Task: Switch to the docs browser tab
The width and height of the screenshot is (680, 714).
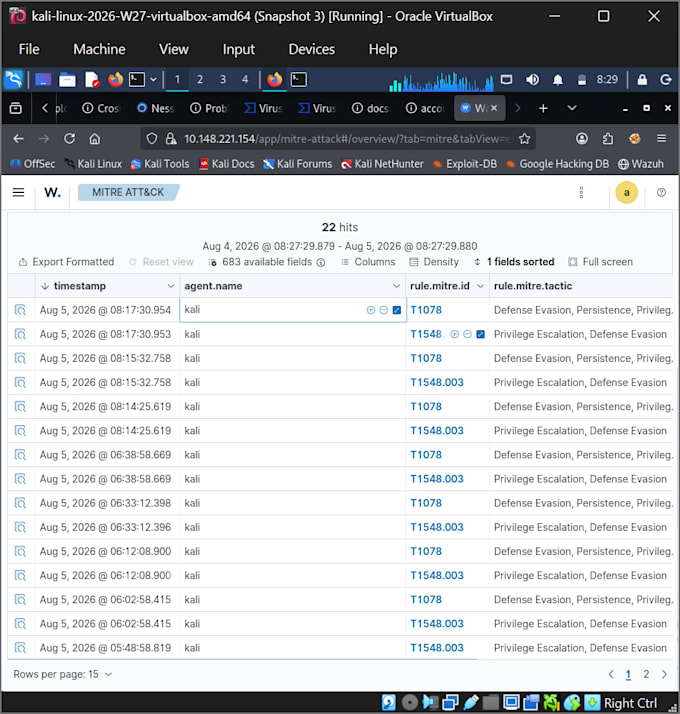Action: (x=370, y=108)
